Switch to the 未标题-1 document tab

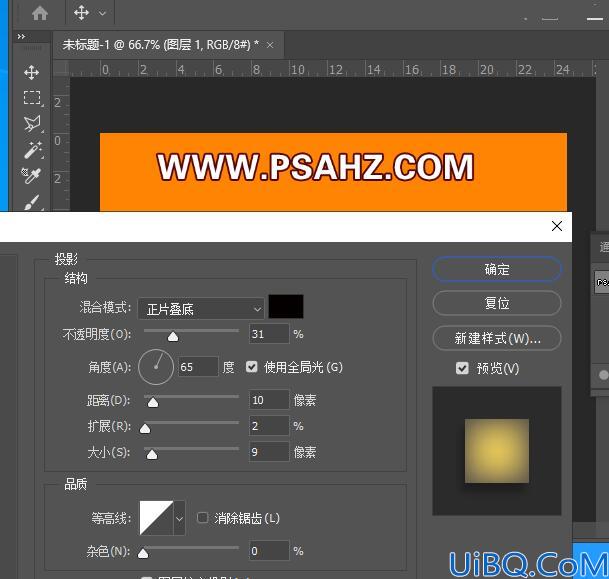(160, 45)
